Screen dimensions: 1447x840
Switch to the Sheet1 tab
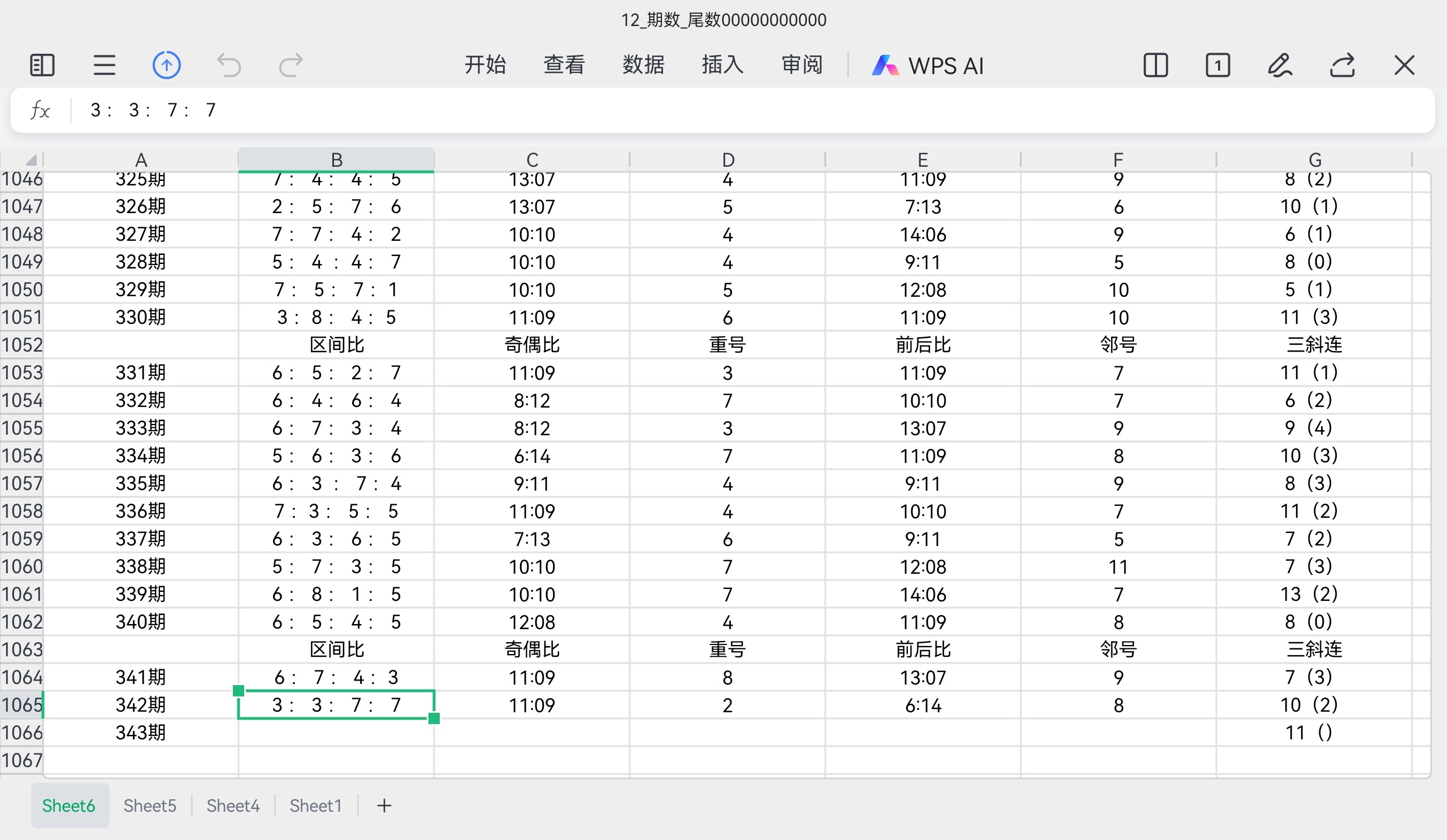pos(315,806)
